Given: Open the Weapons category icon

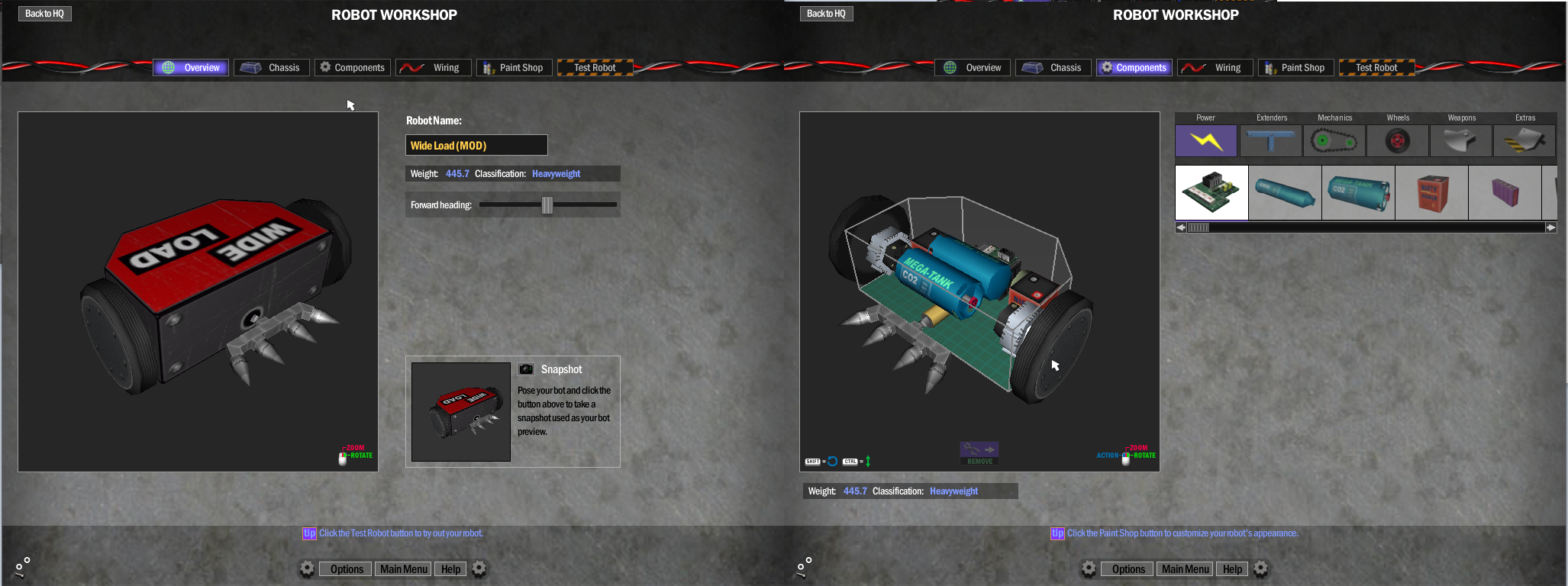Looking at the screenshot, I should click(1460, 141).
